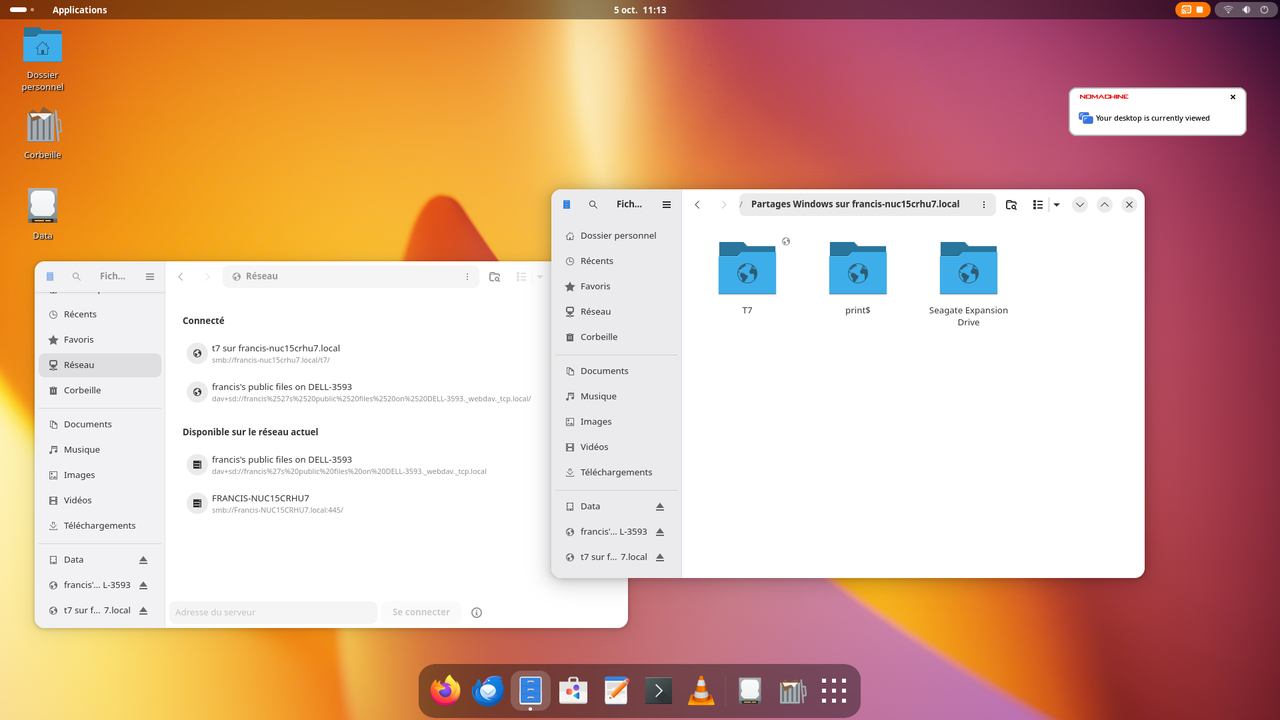
Task: Eject Data drive in Partages Windows sidebar
Action: point(660,506)
